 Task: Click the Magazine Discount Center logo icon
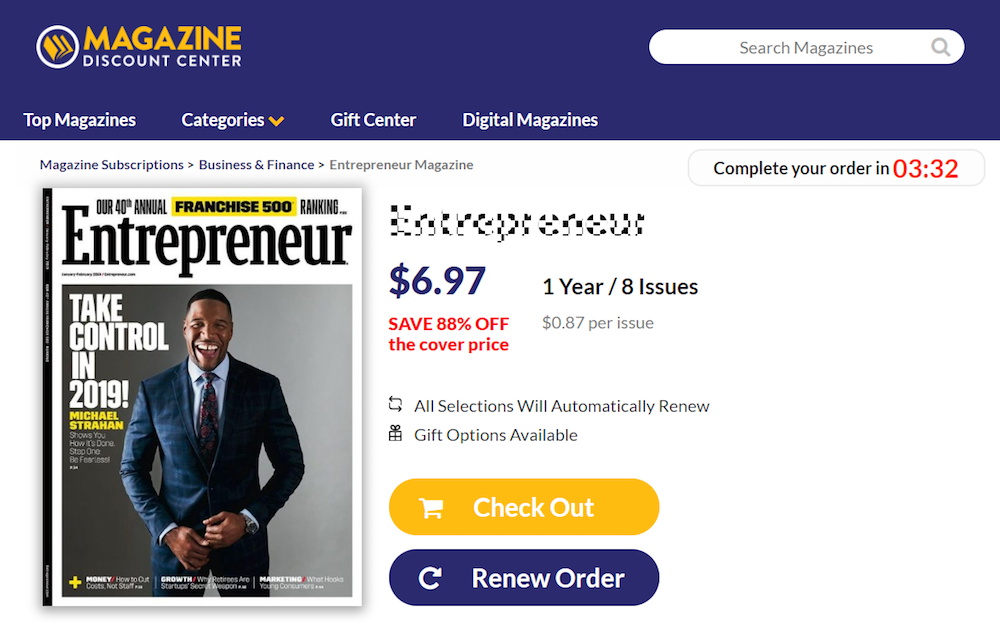58,46
